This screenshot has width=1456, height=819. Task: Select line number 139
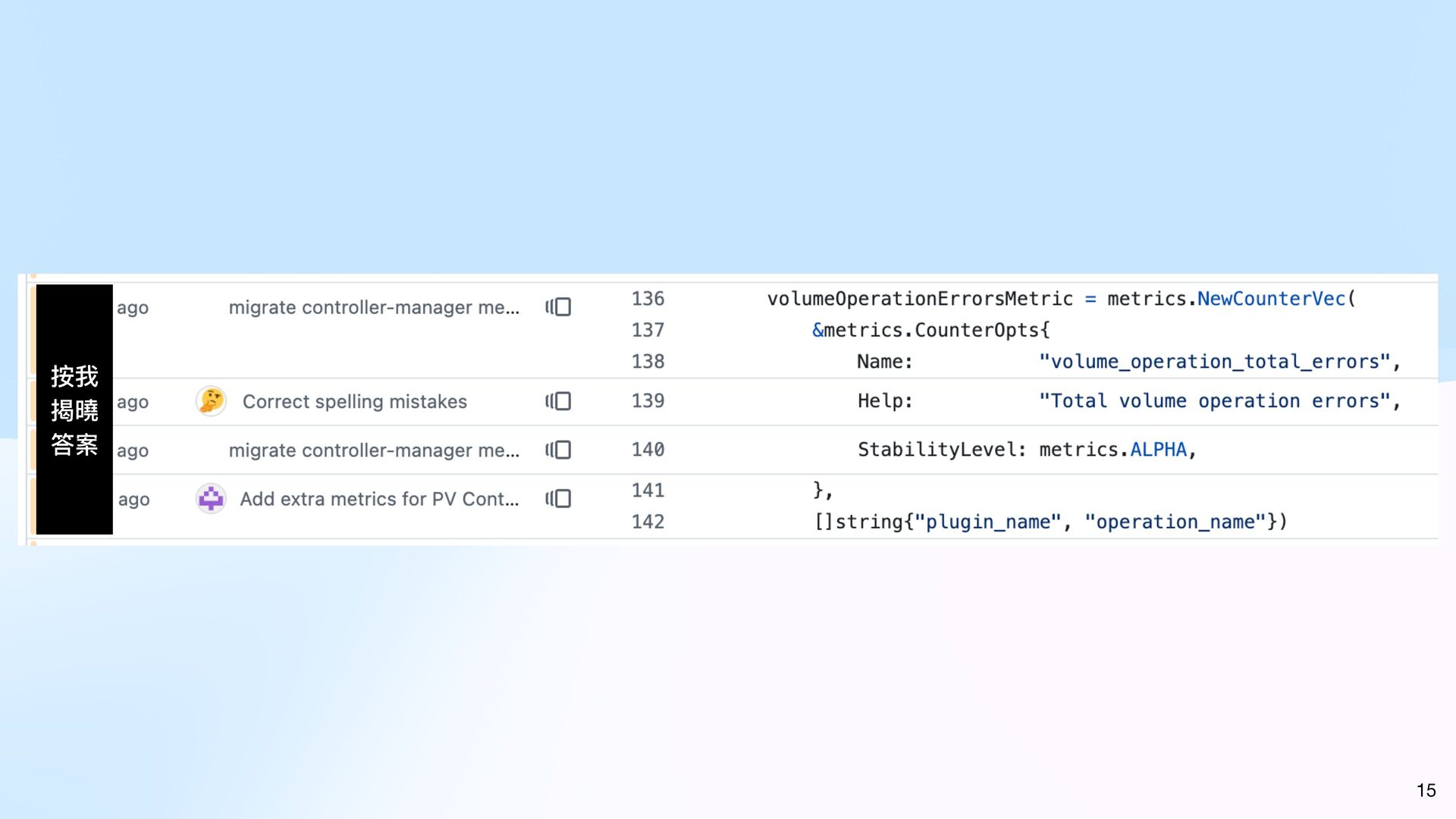pos(648,401)
